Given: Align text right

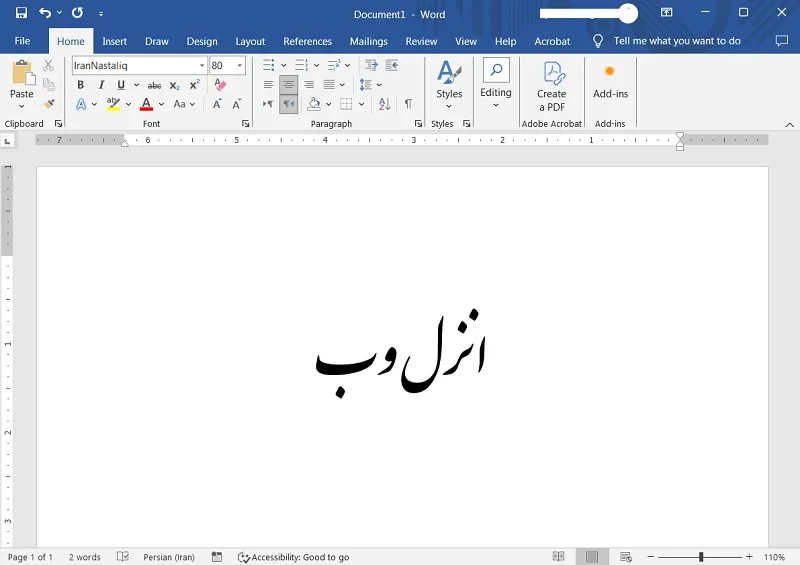Looking at the screenshot, I should 309,85.
